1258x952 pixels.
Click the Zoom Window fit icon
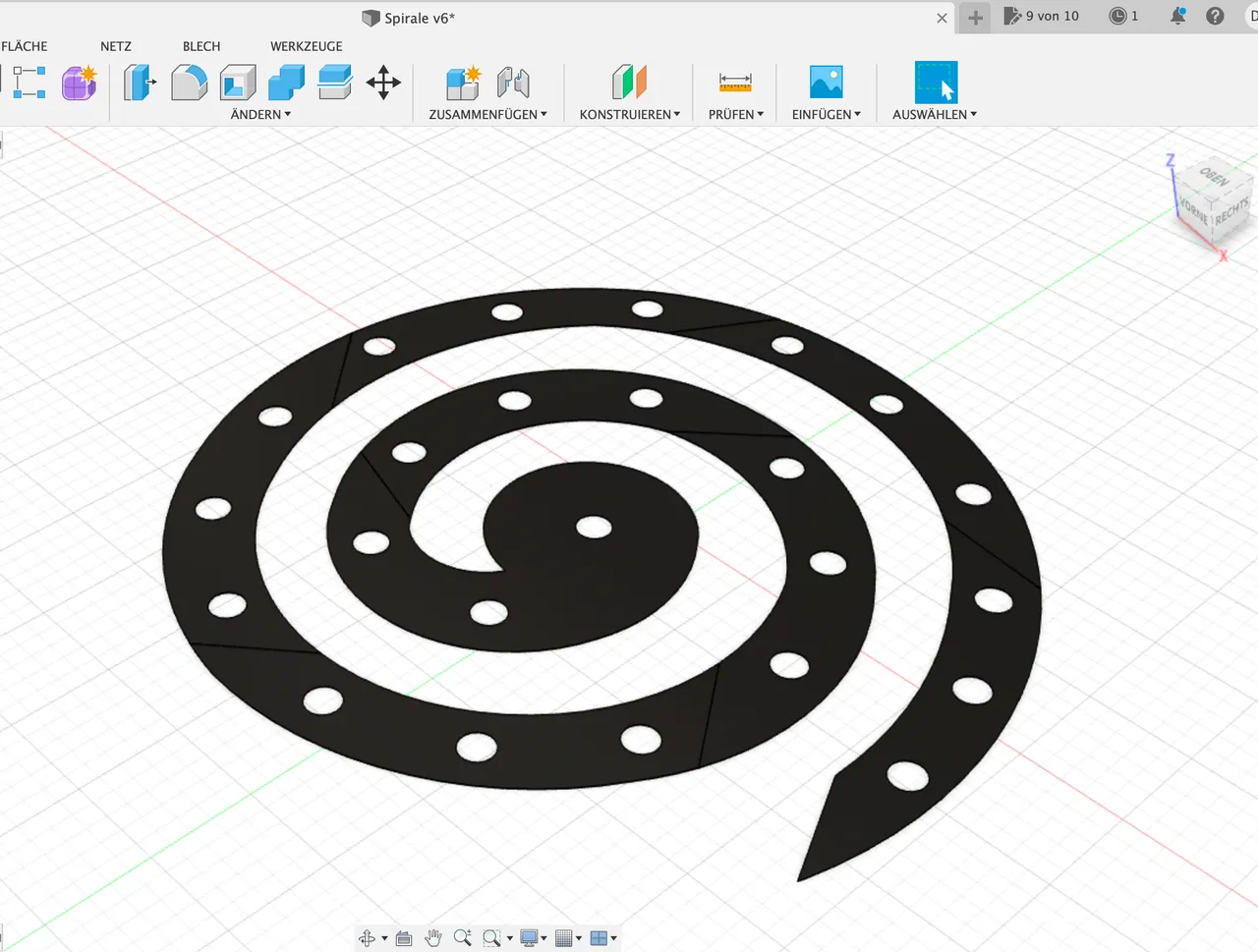(492, 938)
